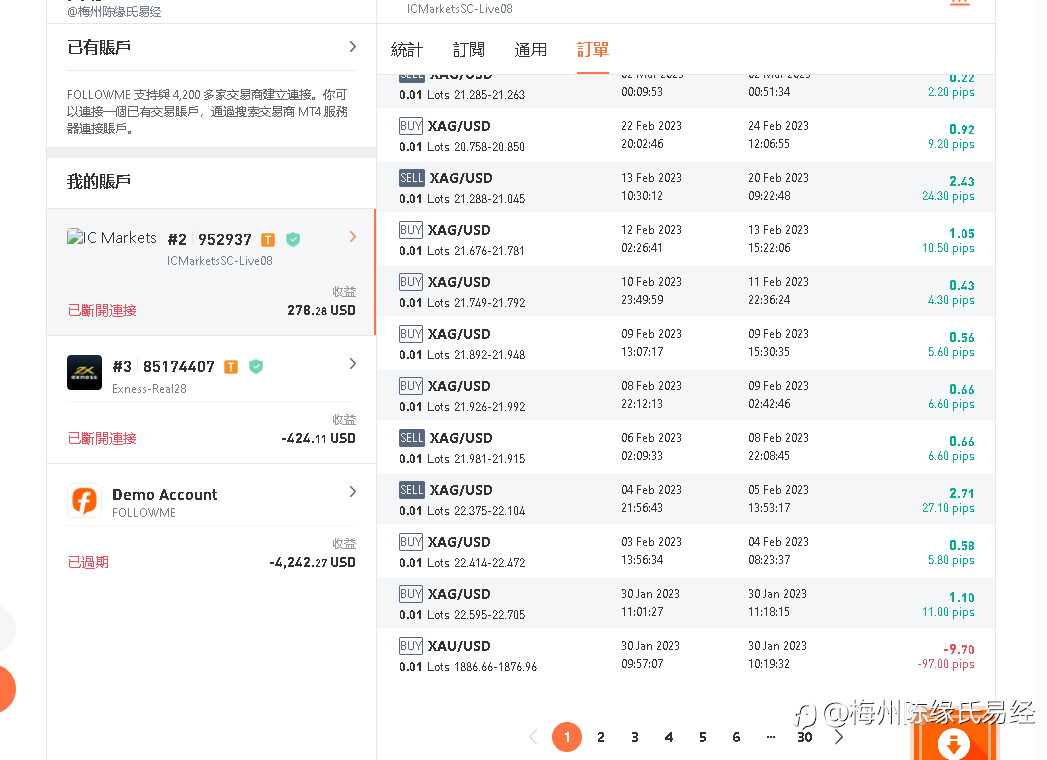The width and height of the screenshot is (1047, 760).
Task: Select orders page 5
Action: (x=702, y=737)
